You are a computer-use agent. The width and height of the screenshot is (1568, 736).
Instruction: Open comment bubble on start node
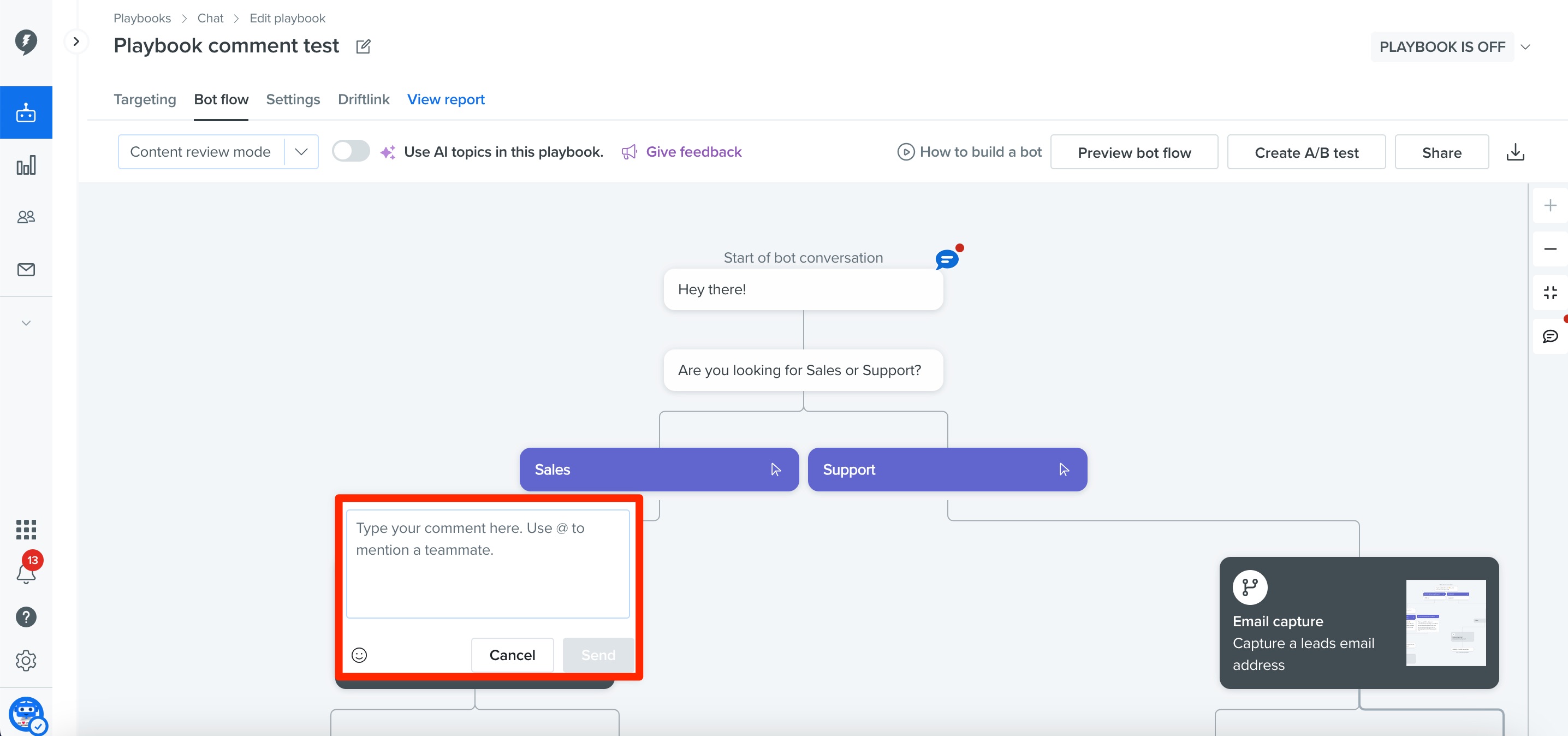pyautogui.click(x=947, y=259)
